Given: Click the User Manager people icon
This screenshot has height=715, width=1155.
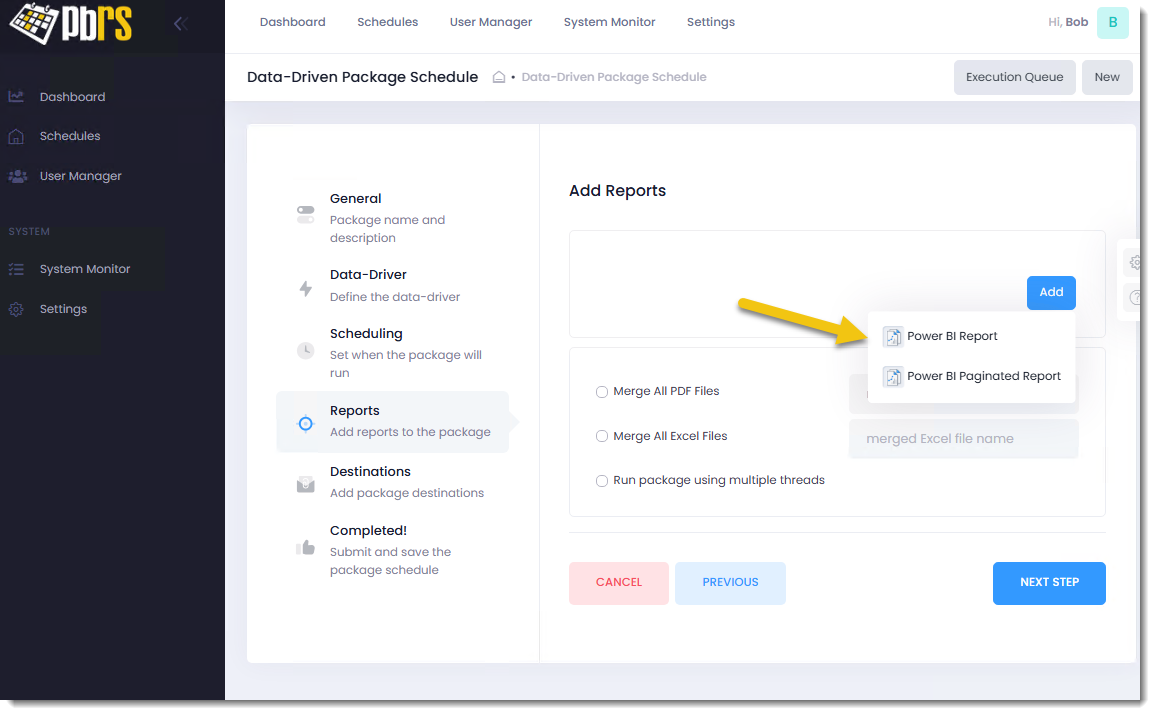Looking at the screenshot, I should click(x=17, y=176).
